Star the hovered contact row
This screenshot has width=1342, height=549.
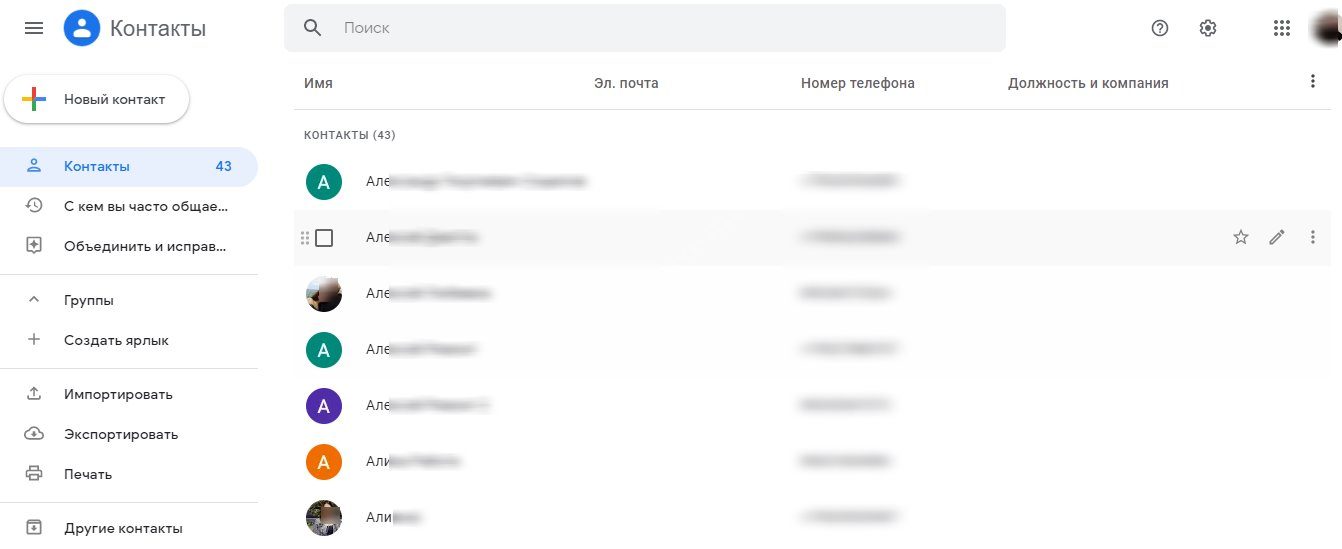pos(1241,237)
